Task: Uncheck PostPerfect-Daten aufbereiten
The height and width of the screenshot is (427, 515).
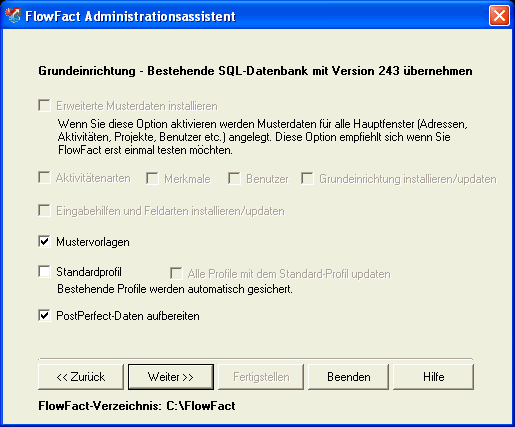Action: click(x=44, y=315)
